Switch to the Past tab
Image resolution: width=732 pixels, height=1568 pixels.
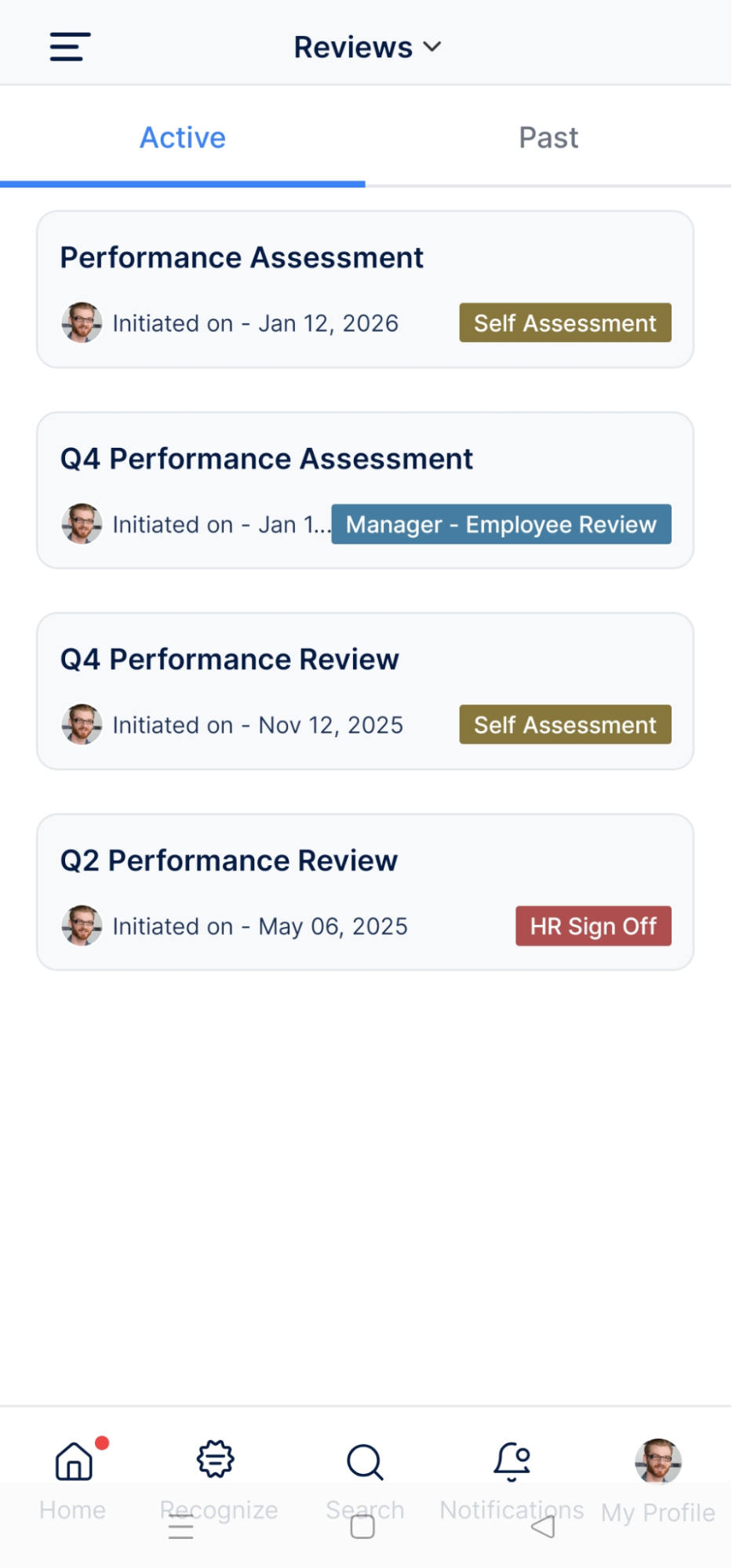(x=548, y=138)
